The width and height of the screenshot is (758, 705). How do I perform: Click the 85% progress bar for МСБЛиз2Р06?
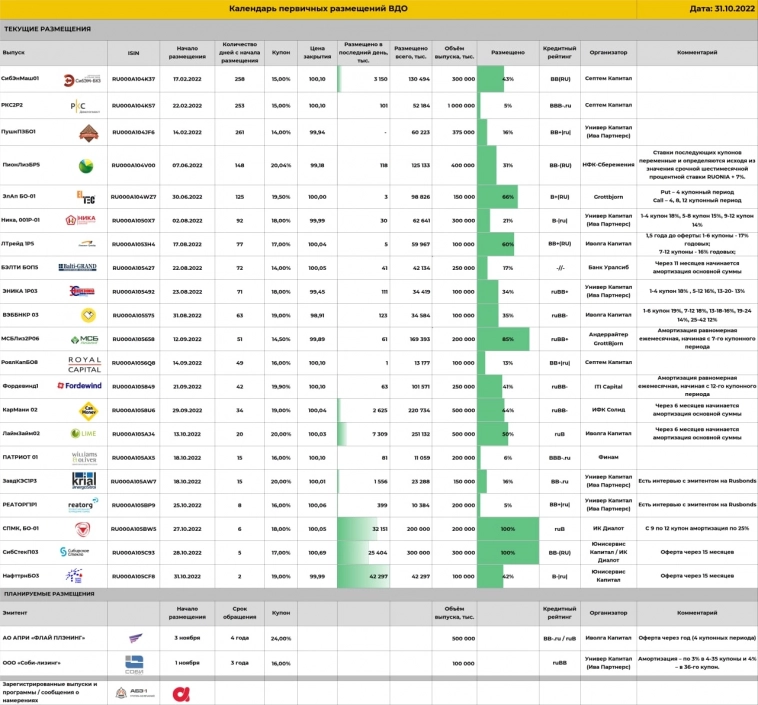coord(500,339)
